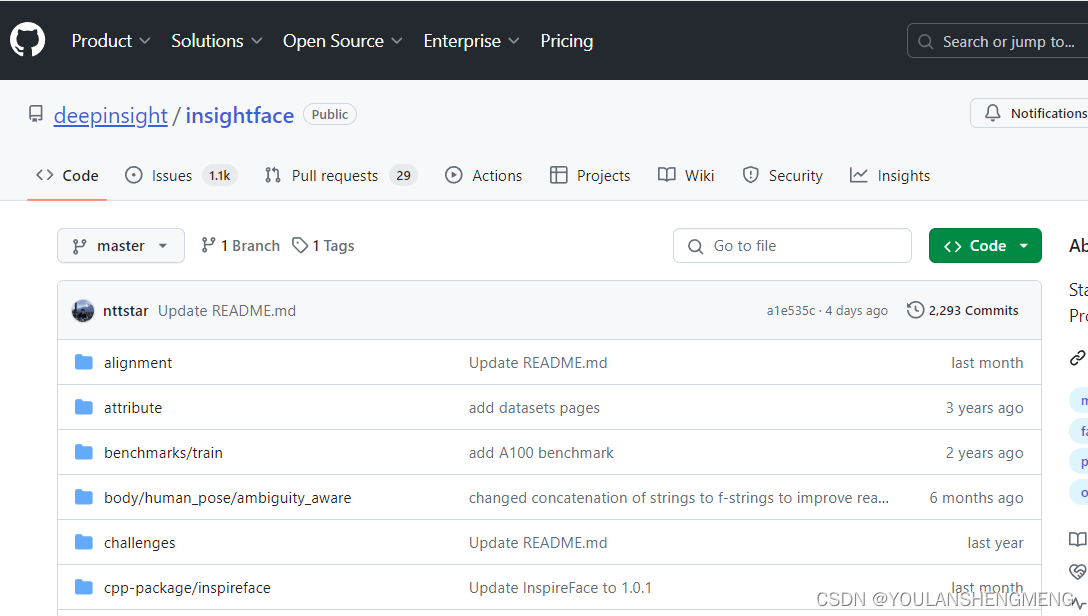Open the benchmarks/train folder

pos(163,452)
